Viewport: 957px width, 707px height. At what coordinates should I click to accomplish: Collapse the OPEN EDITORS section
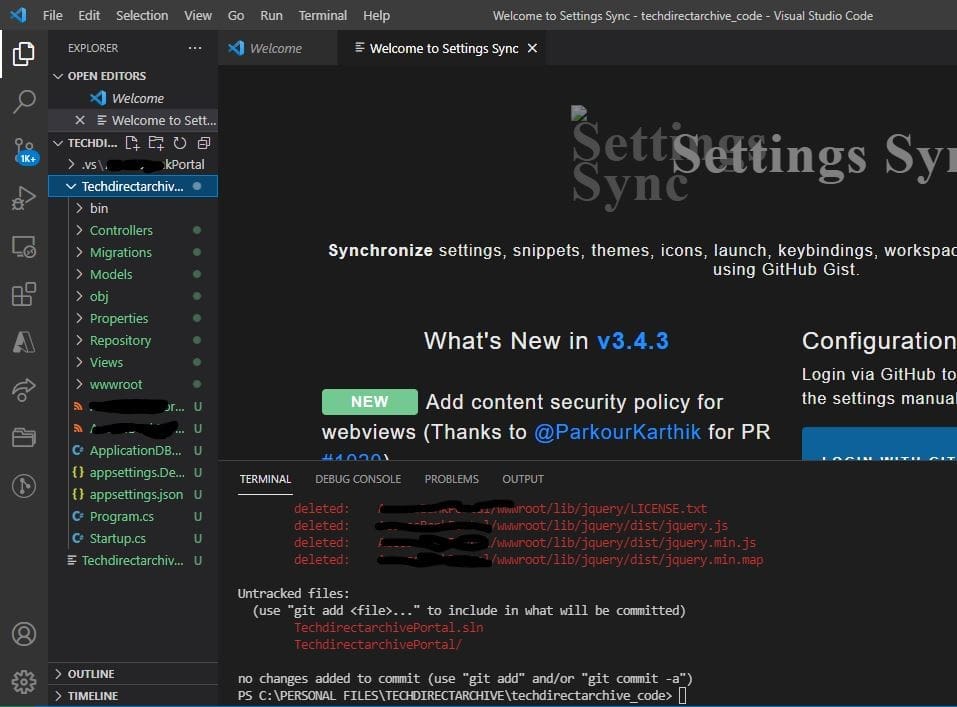pos(106,76)
